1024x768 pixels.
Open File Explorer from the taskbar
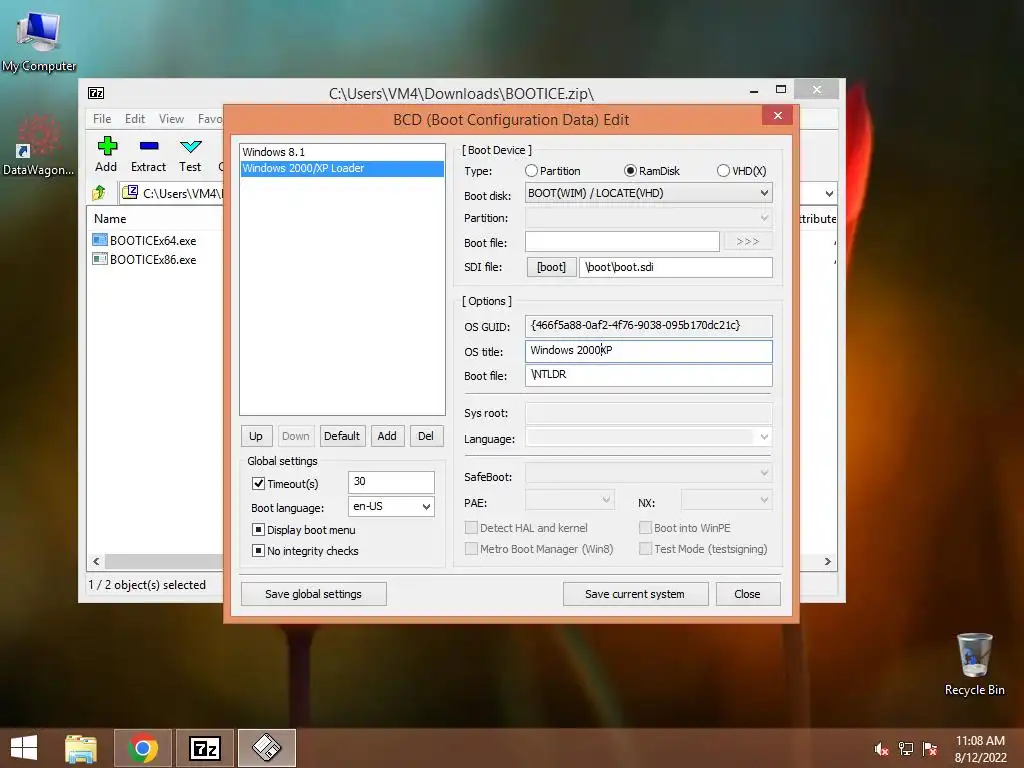(x=81, y=748)
